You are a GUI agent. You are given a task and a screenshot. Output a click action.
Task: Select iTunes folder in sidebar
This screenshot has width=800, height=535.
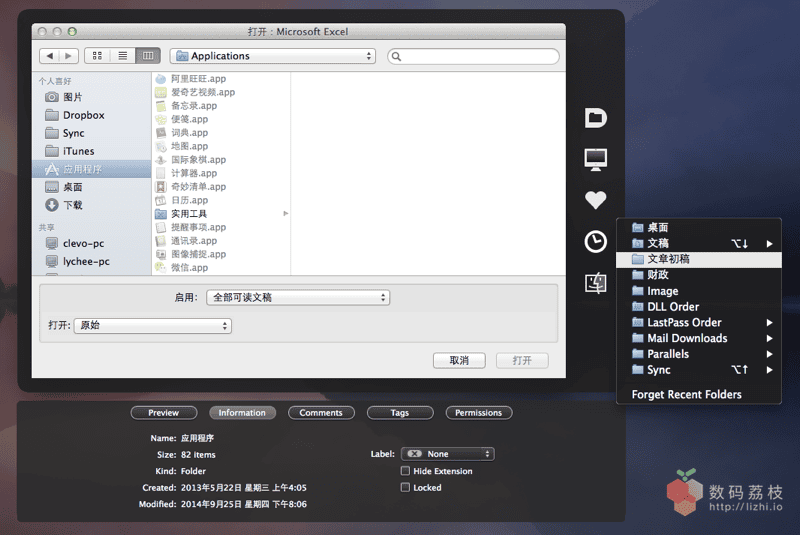pos(92,151)
